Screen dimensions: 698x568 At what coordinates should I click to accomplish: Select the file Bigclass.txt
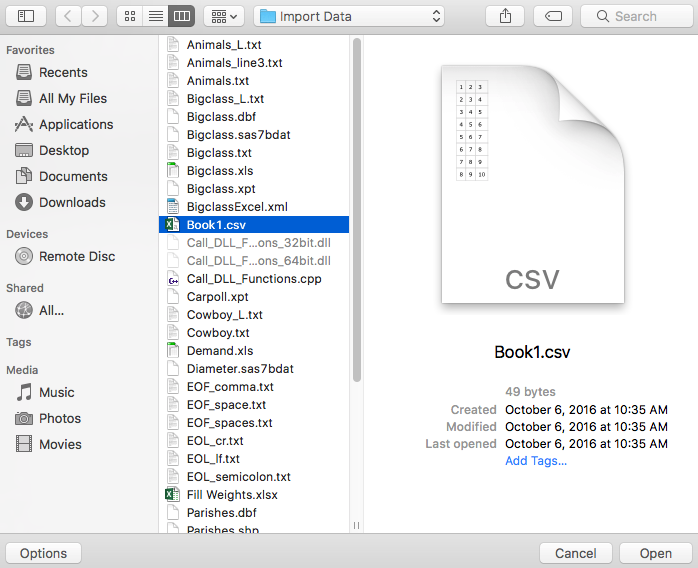tap(254, 153)
